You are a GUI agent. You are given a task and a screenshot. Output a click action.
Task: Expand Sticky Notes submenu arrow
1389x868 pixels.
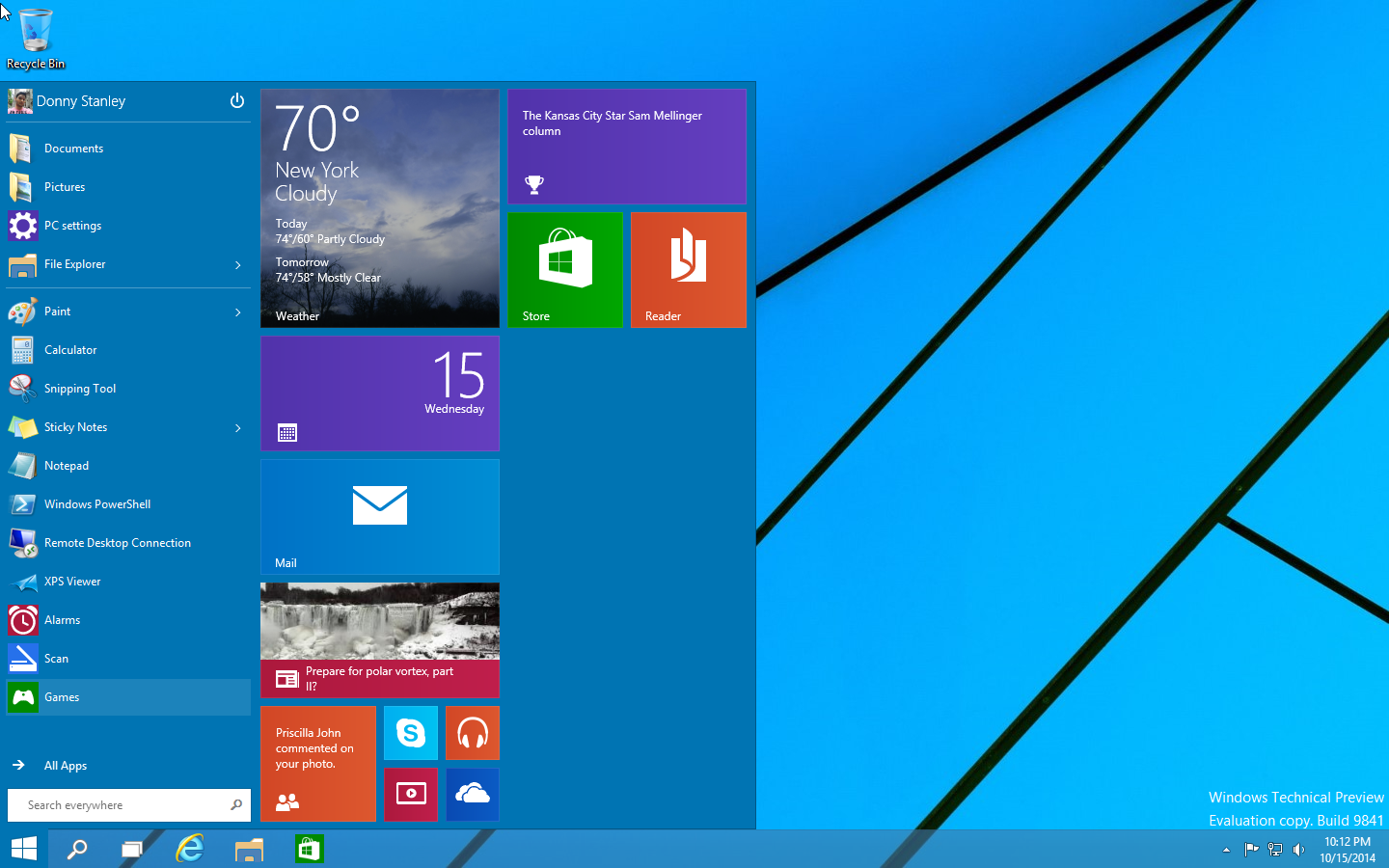point(238,428)
